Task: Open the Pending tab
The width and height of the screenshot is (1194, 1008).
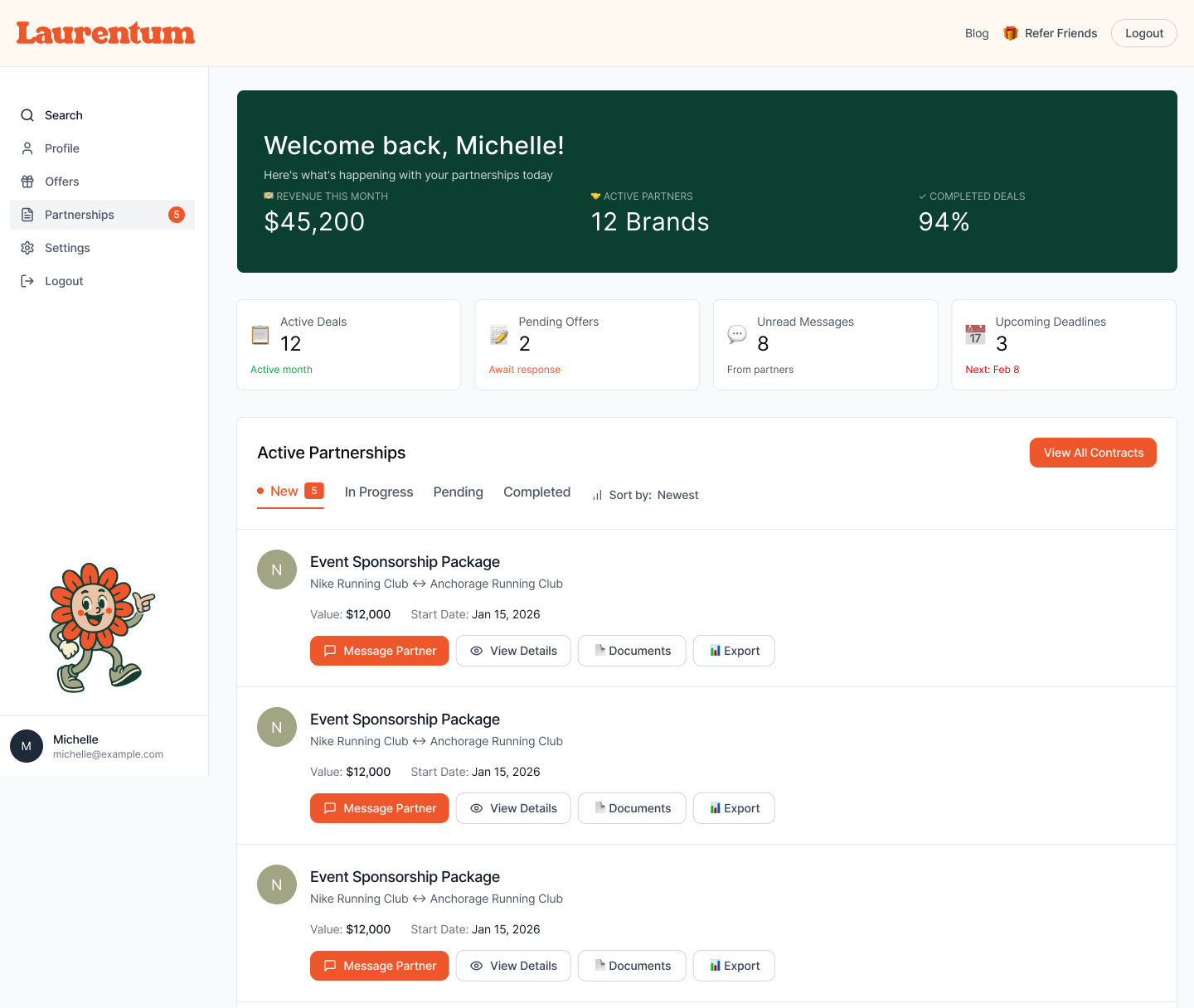Action: [x=458, y=492]
